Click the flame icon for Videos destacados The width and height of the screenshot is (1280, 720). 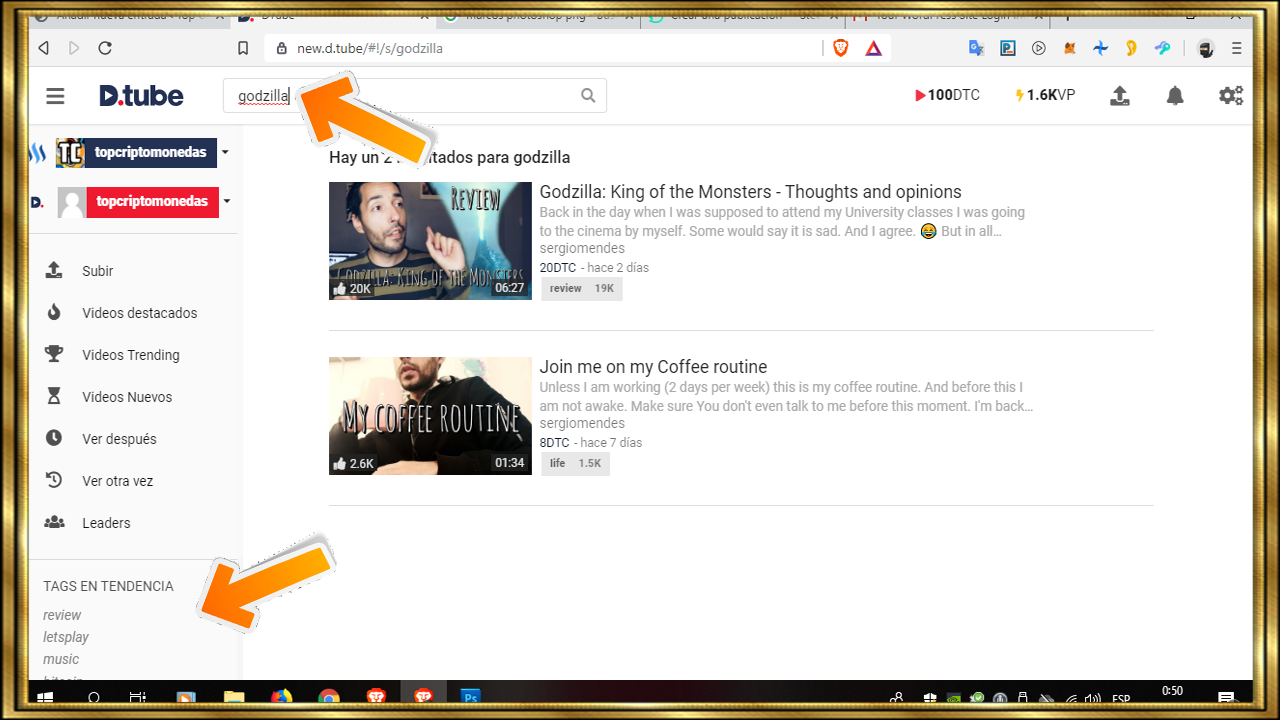point(54,313)
